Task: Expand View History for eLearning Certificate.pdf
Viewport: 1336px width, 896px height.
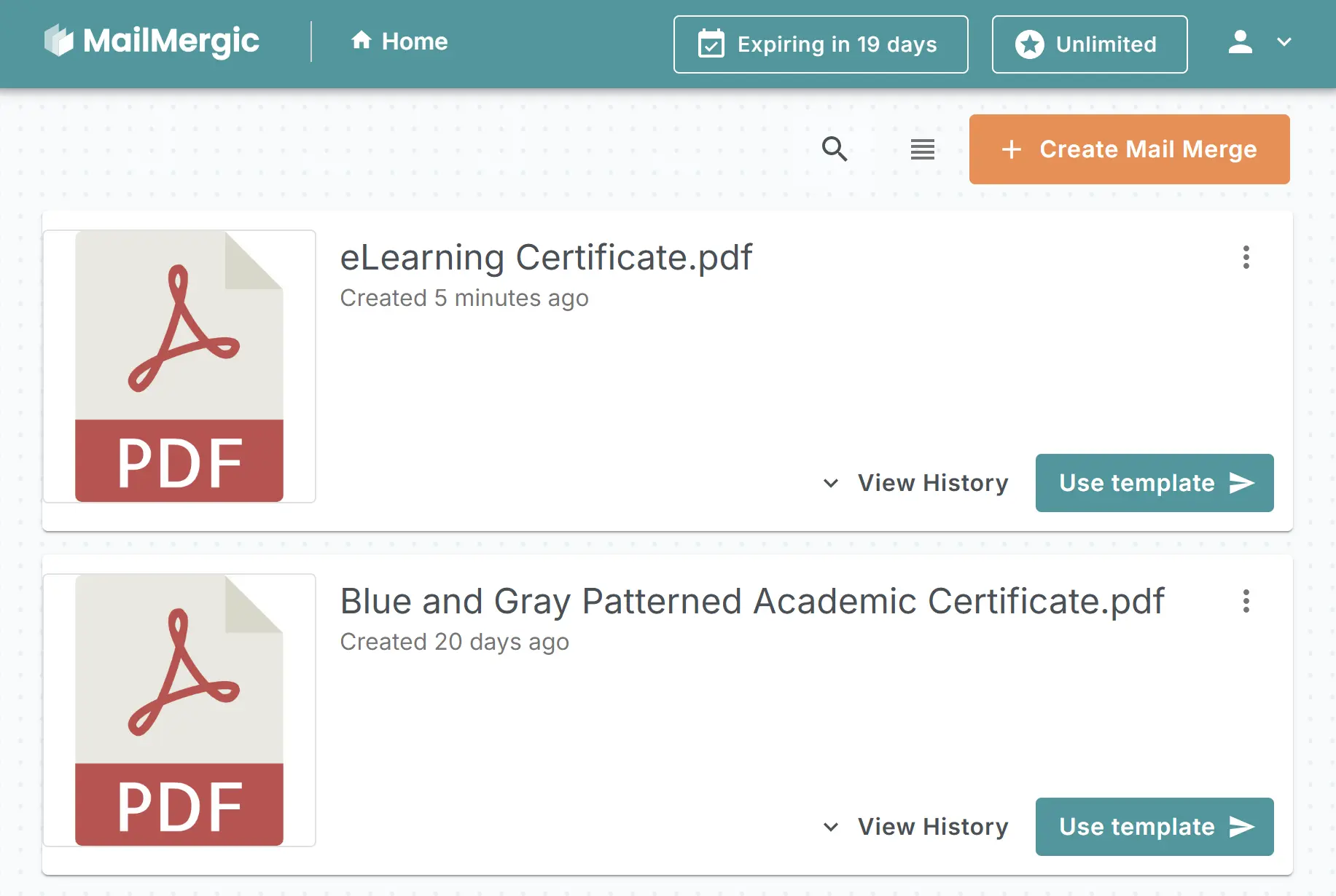Action: click(916, 483)
